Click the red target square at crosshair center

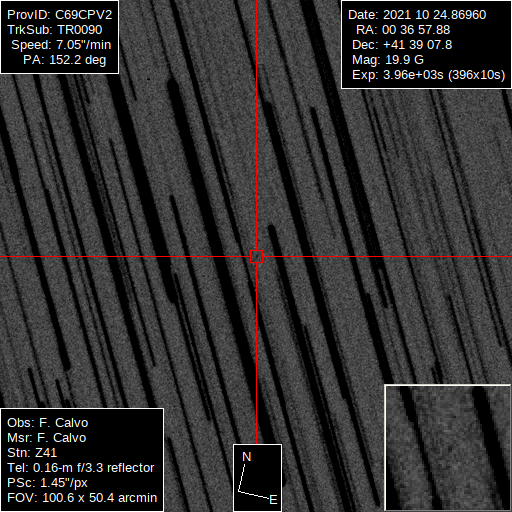(256, 257)
